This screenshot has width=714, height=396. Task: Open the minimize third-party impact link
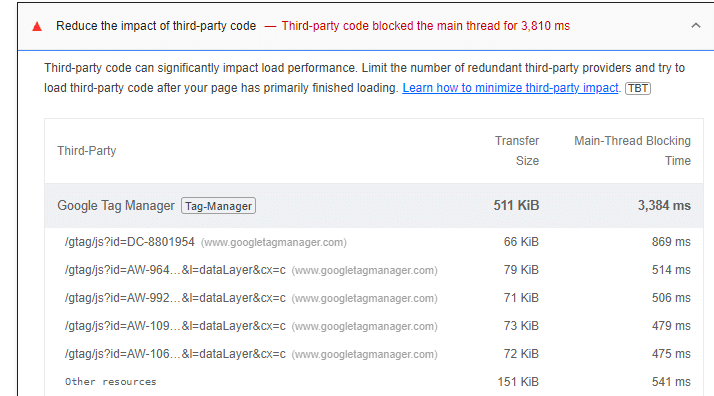[510, 88]
